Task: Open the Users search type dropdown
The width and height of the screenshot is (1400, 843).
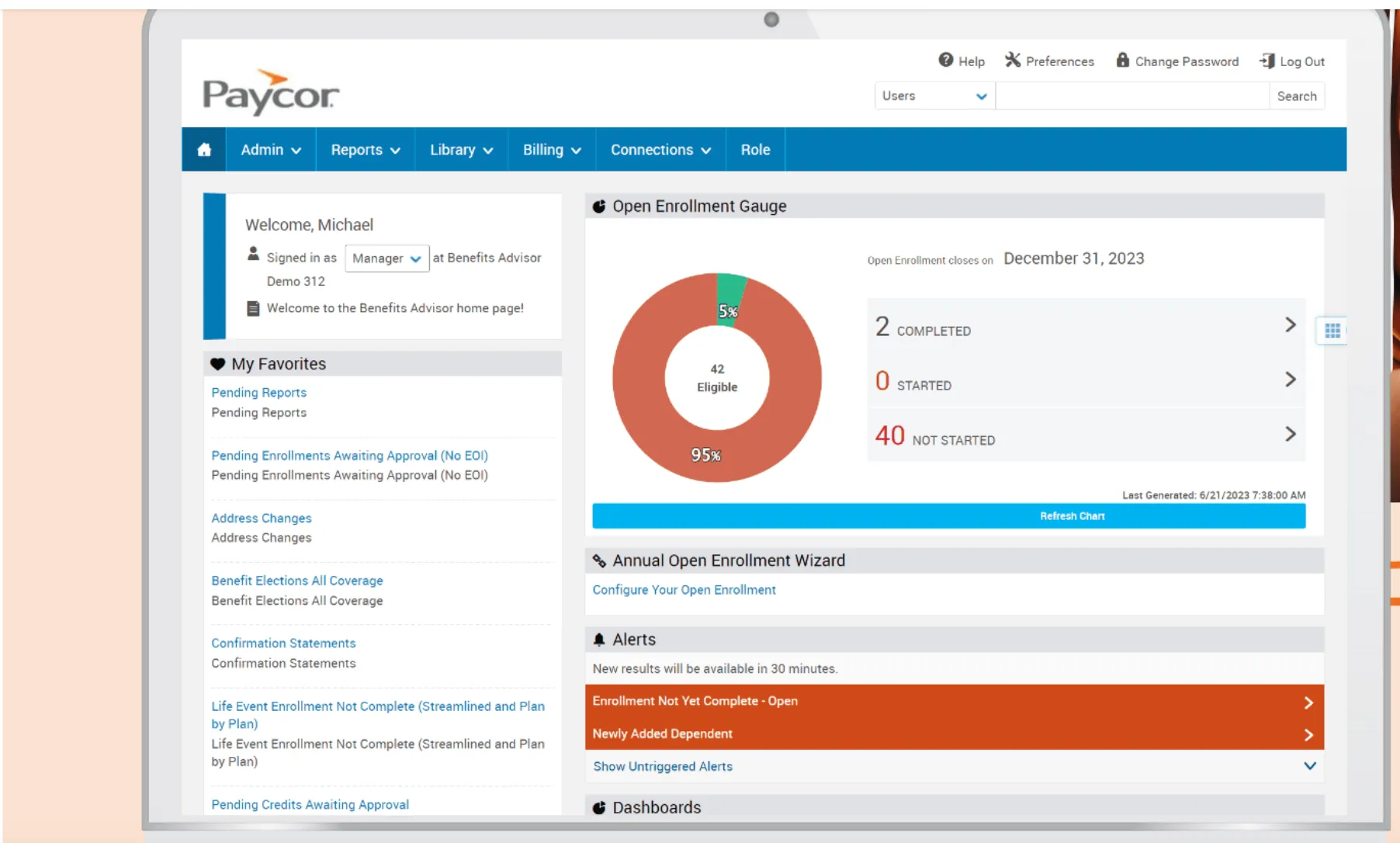Action: point(934,95)
